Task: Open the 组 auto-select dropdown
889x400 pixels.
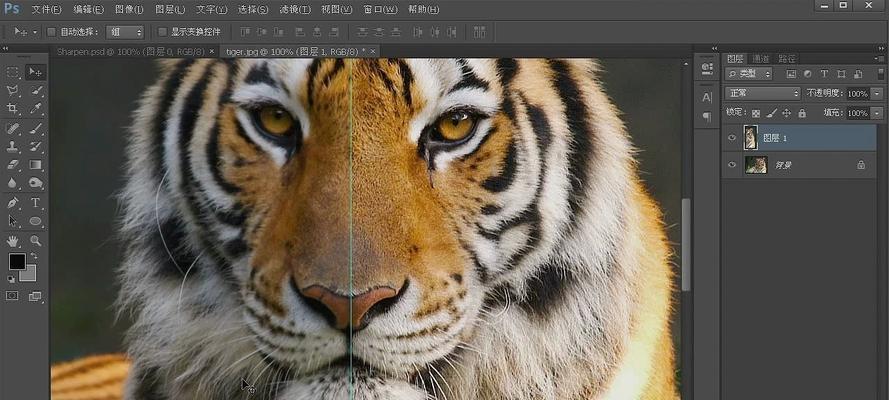Action: 125,32
